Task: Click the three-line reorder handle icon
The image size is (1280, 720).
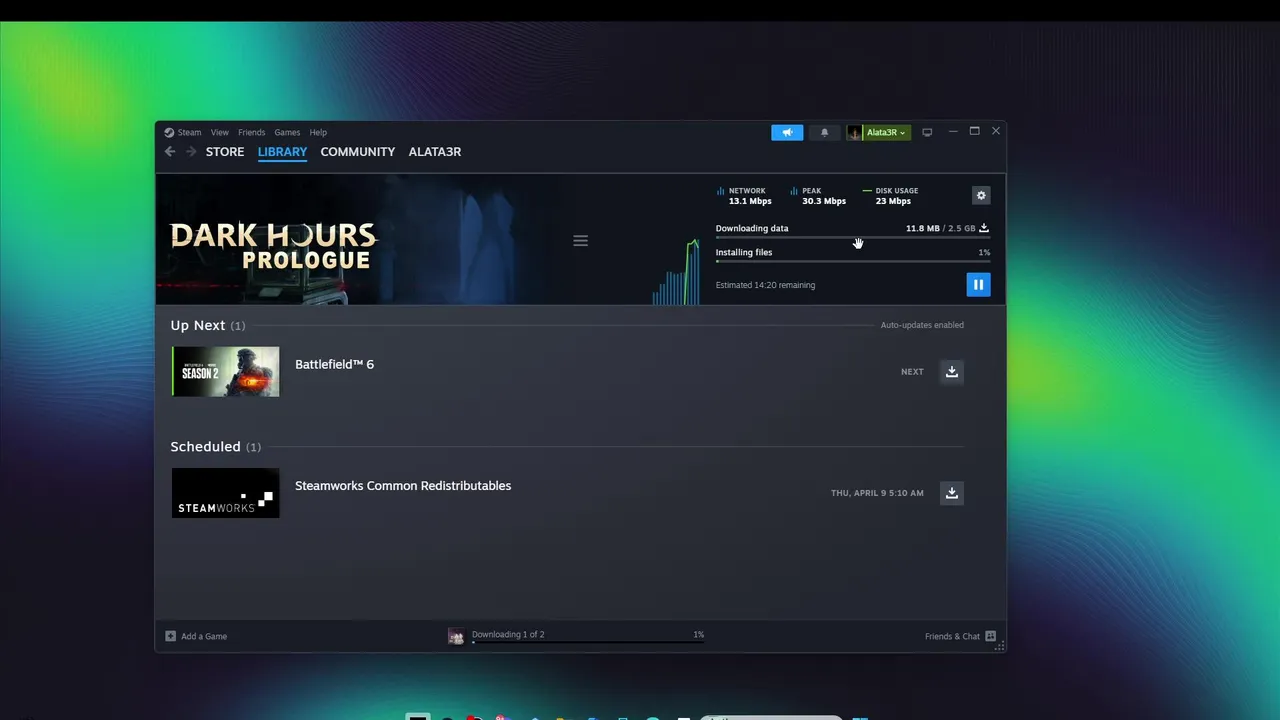Action: pos(580,241)
